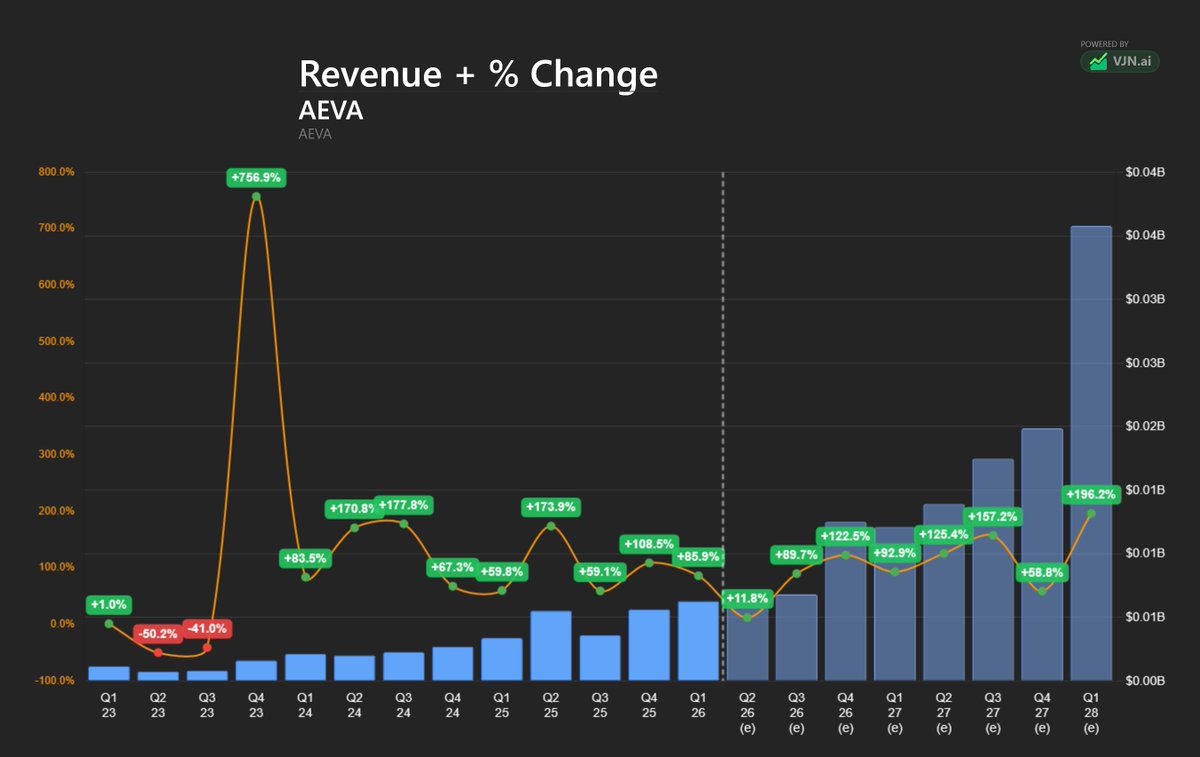This screenshot has width=1200, height=757.
Task: Click the Q1 26 revenue bar
Action: [x=698, y=641]
